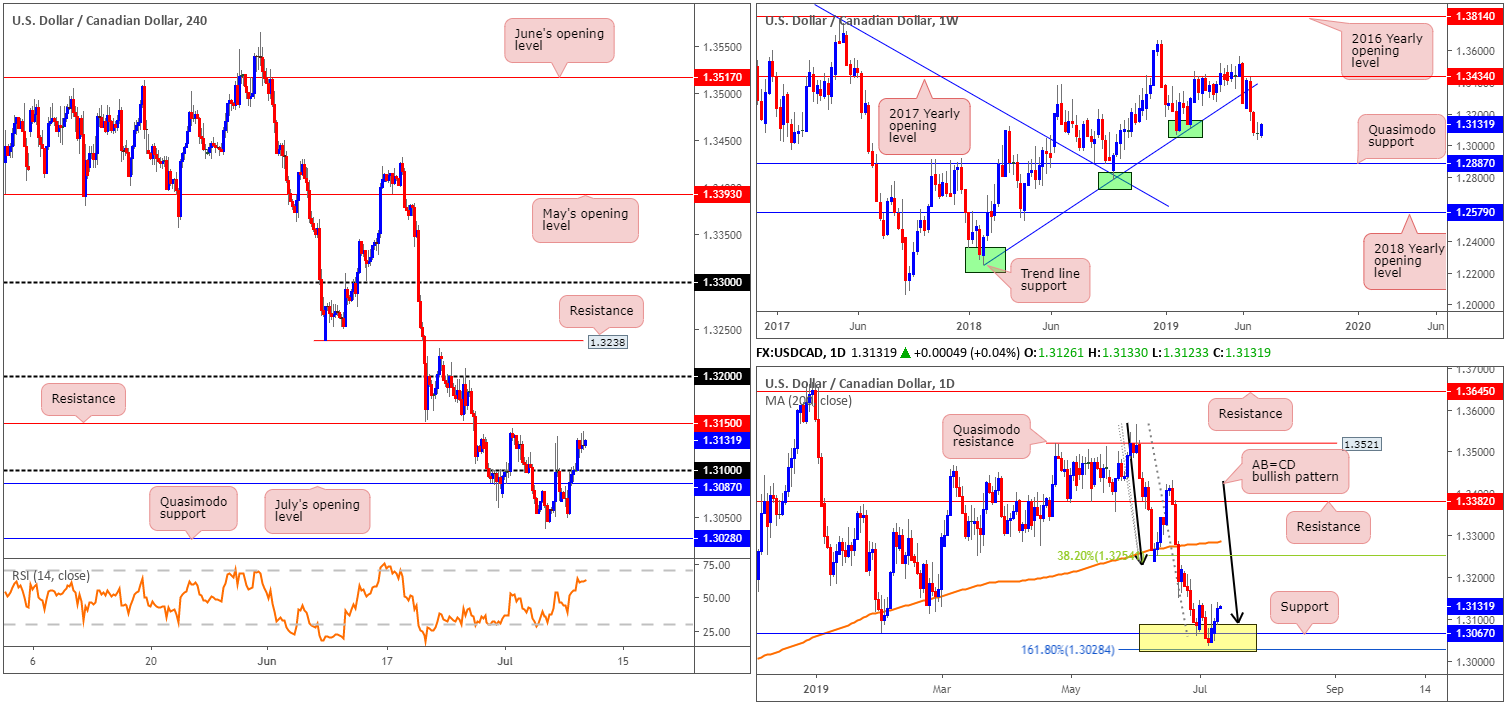
Task: Select the 1.25790 blue price label
Action: pos(1476,213)
